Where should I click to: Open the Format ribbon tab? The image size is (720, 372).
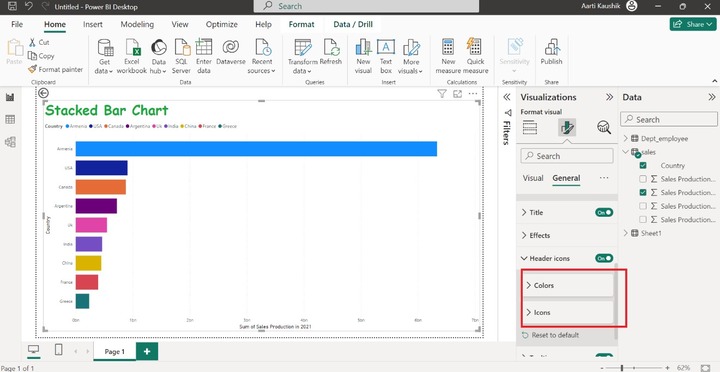click(301, 24)
